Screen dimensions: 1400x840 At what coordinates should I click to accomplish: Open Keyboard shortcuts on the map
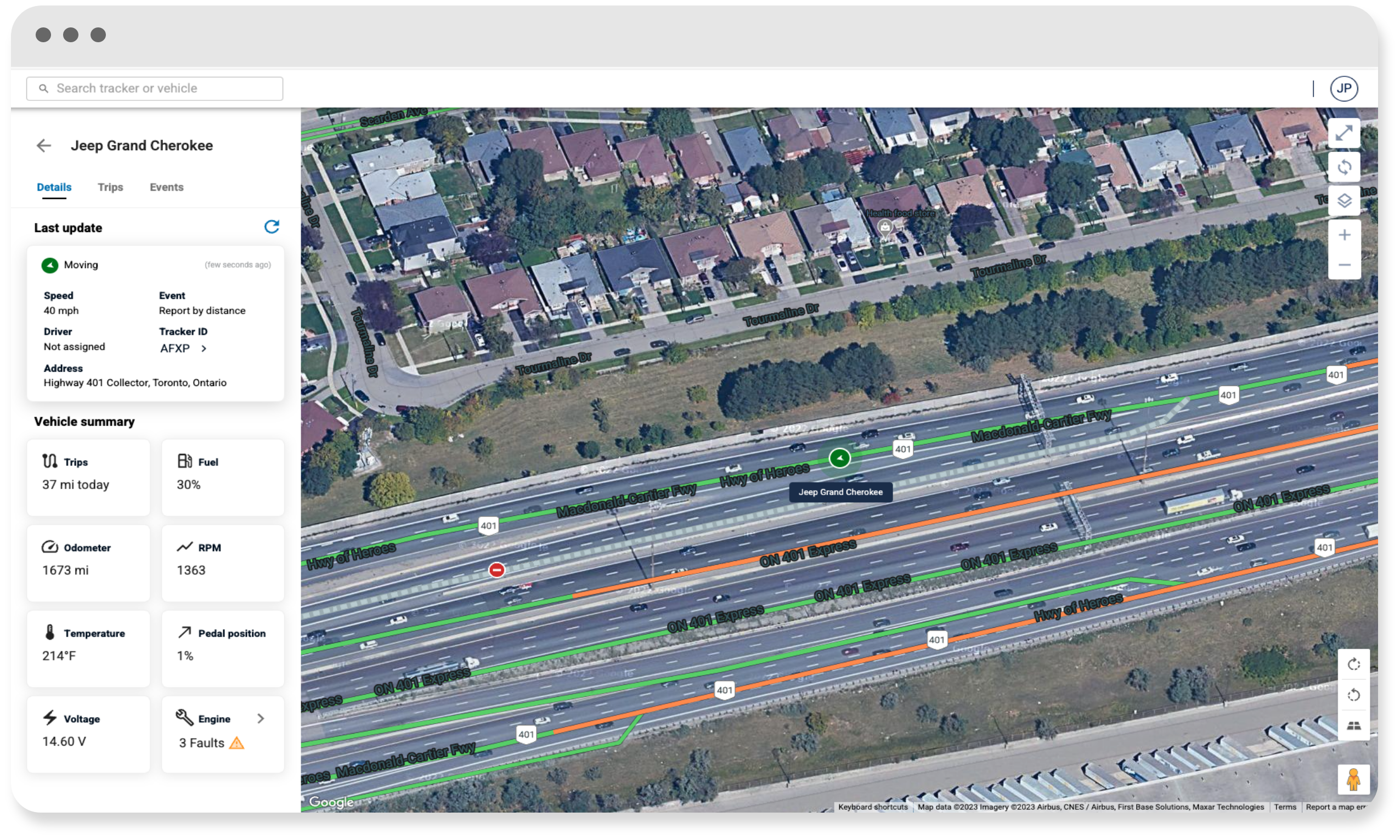click(x=872, y=807)
